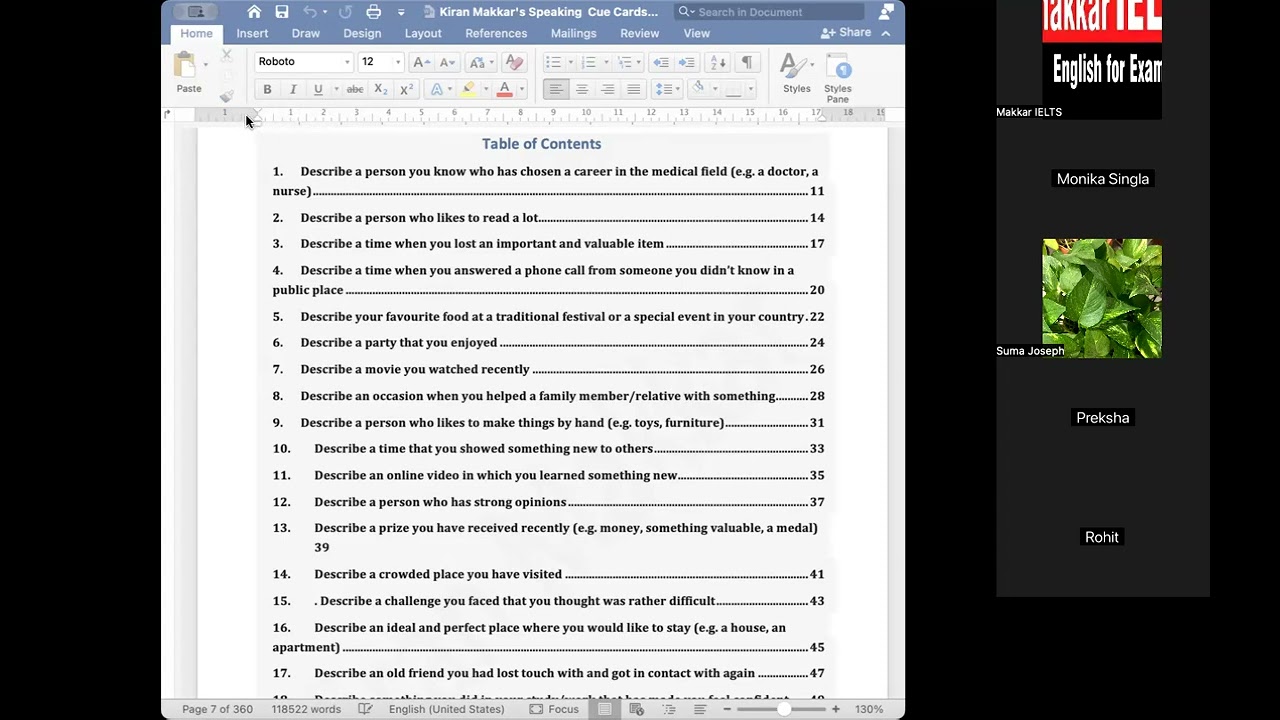The height and width of the screenshot is (720, 1280).
Task: Open the Styles Pane
Action: (x=838, y=78)
